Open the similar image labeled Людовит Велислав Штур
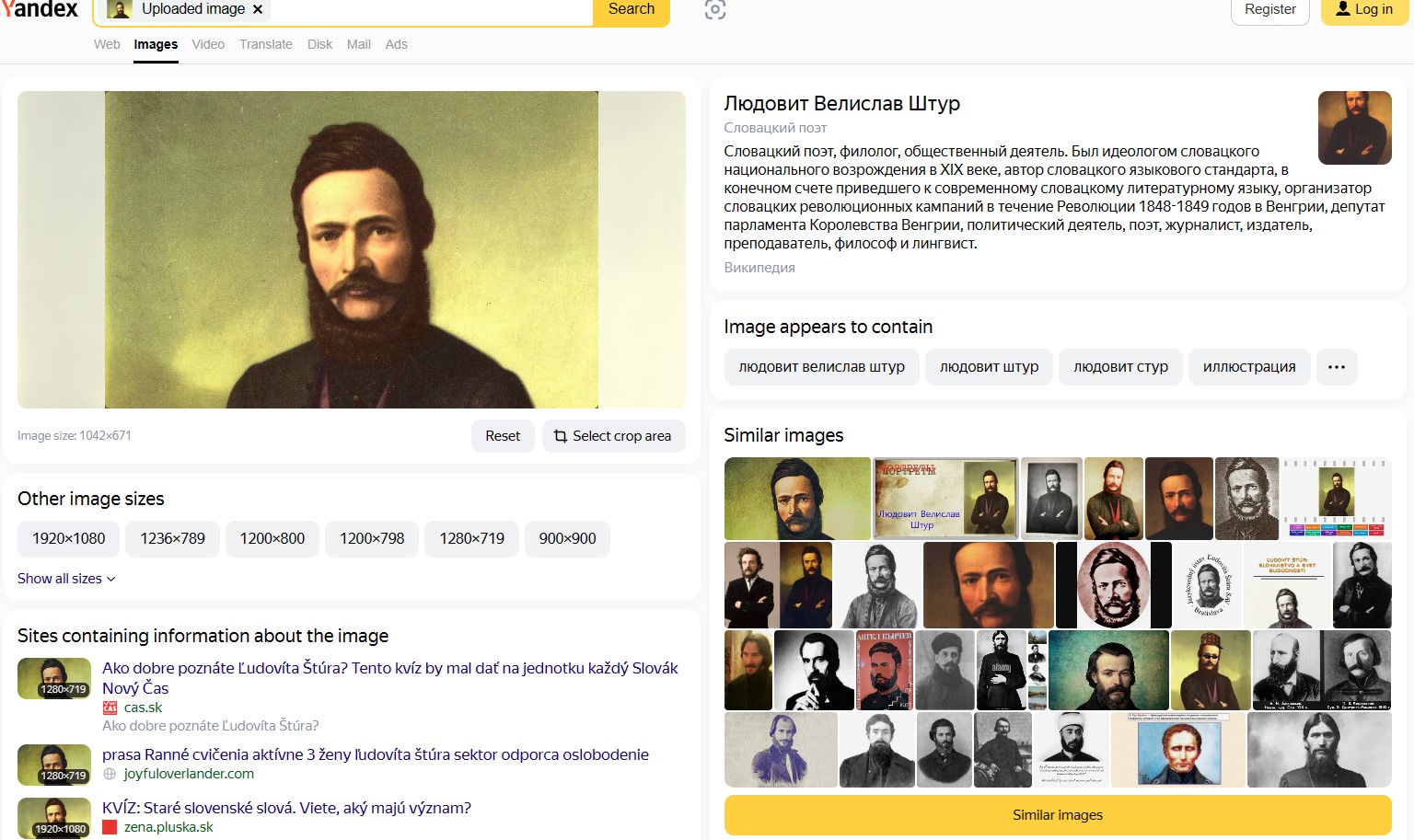Image resolution: width=1414 pixels, height=840 pixels. coord(945,499)
